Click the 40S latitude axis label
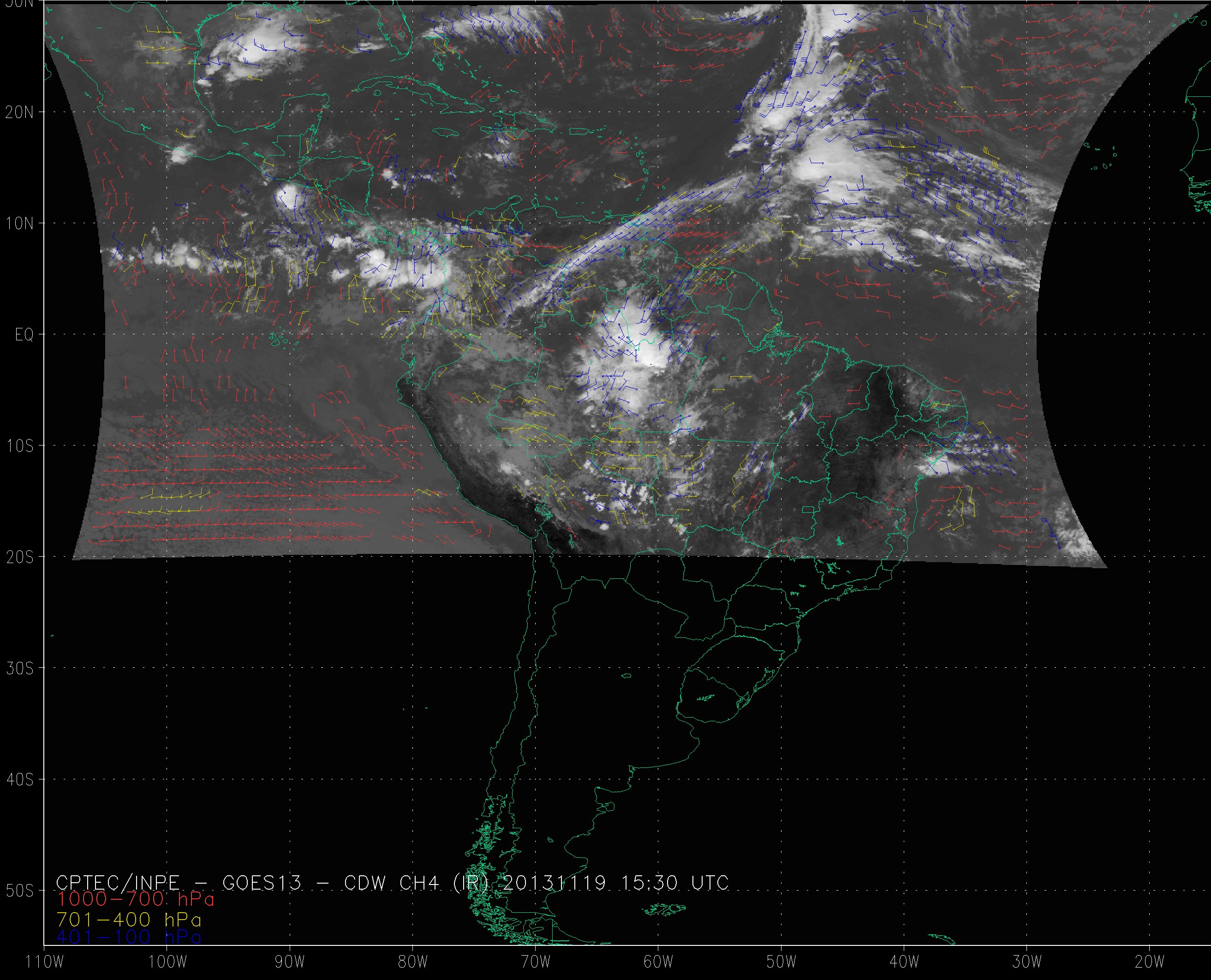Image resolution: width=1211 pixels, height=980 pixels. click(19, 779)
